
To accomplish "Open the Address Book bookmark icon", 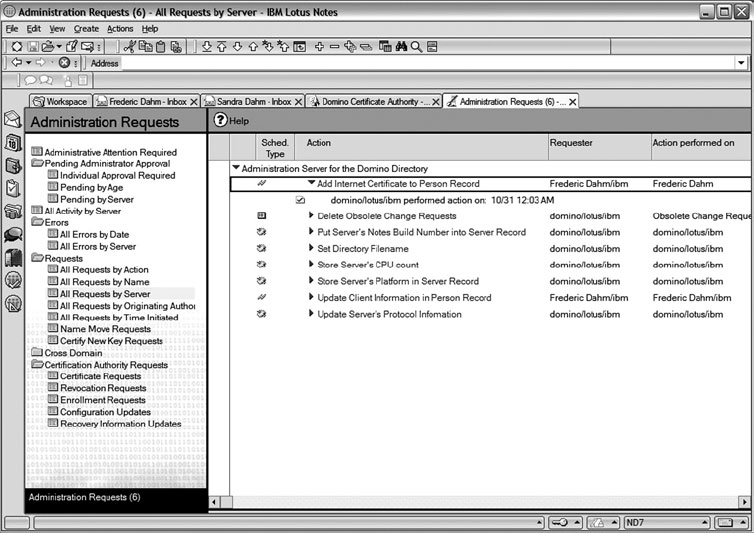I will click(13, 165).
